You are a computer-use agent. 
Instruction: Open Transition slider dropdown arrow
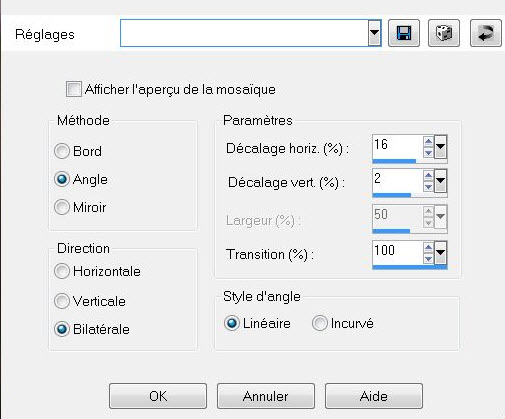coord(440,253)
